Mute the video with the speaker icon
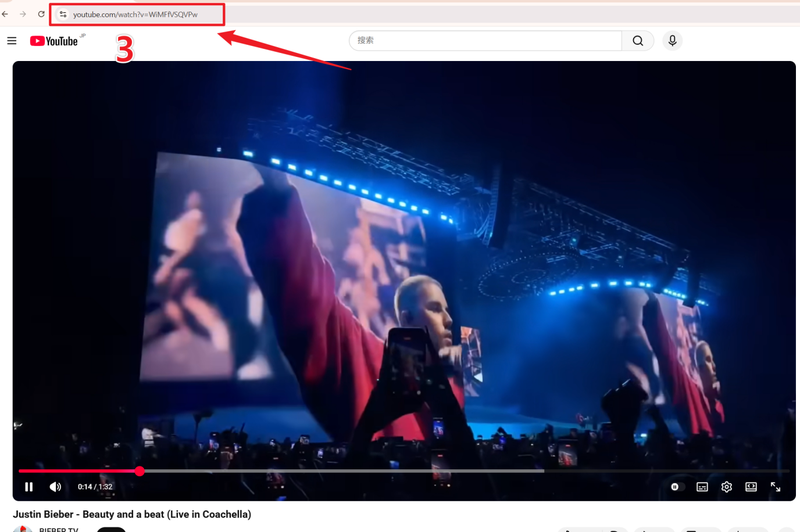The width and height of the screenshot is (800, 532). click(x=55, y=487)
